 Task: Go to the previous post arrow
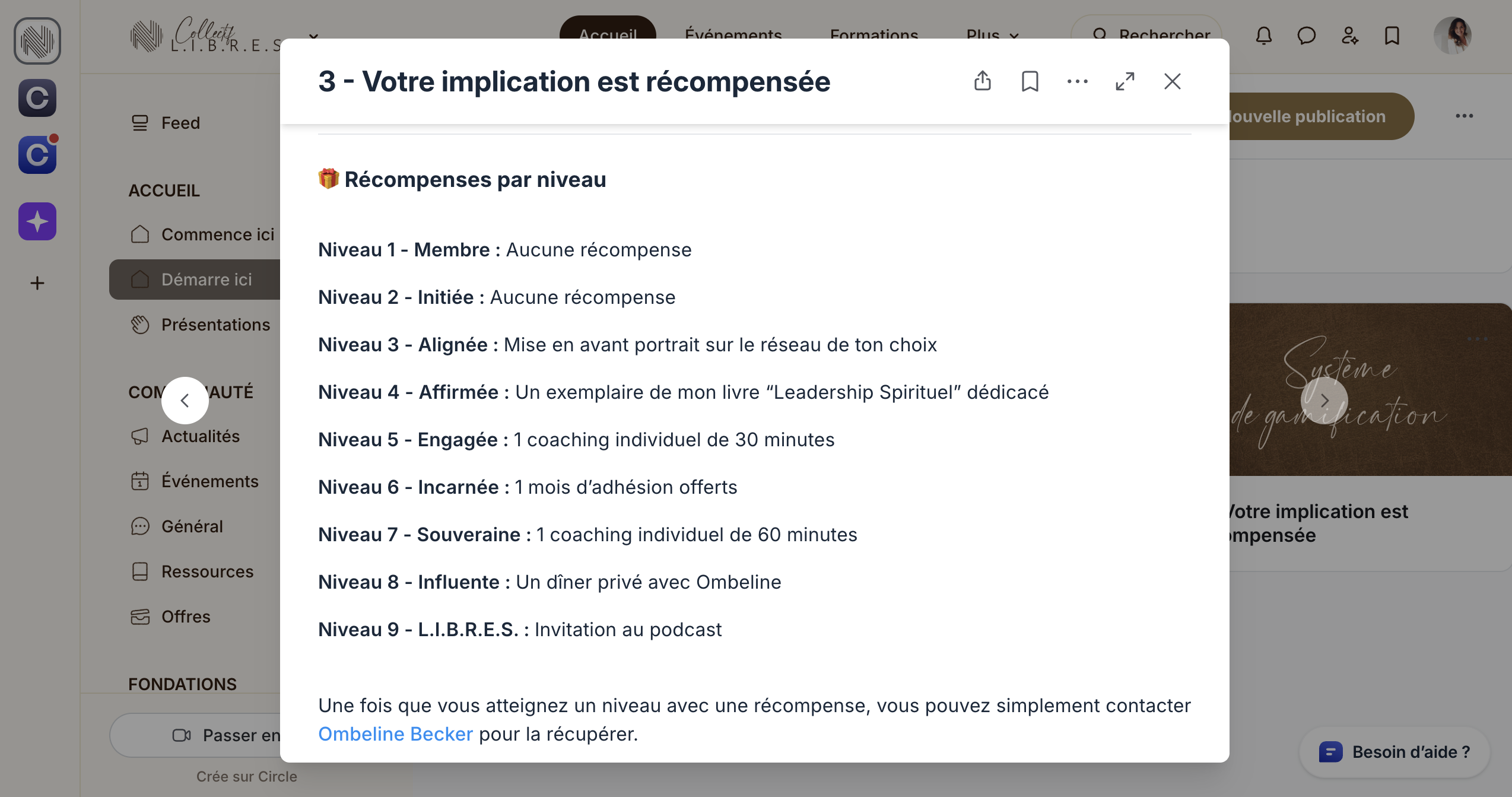click(185, 401)
